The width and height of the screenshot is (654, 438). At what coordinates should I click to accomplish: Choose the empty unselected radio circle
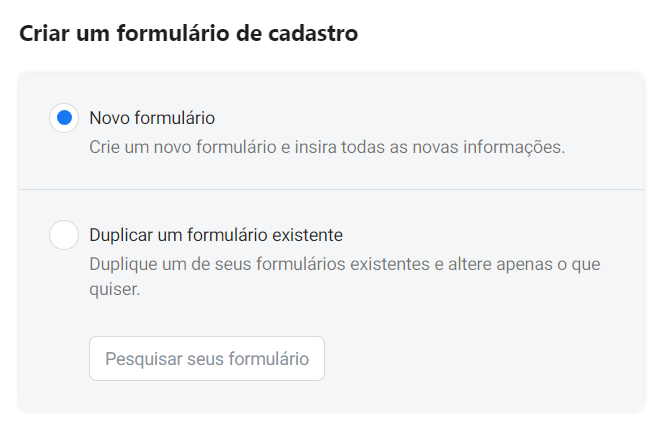pyautogui.click(x=64, y=235)
